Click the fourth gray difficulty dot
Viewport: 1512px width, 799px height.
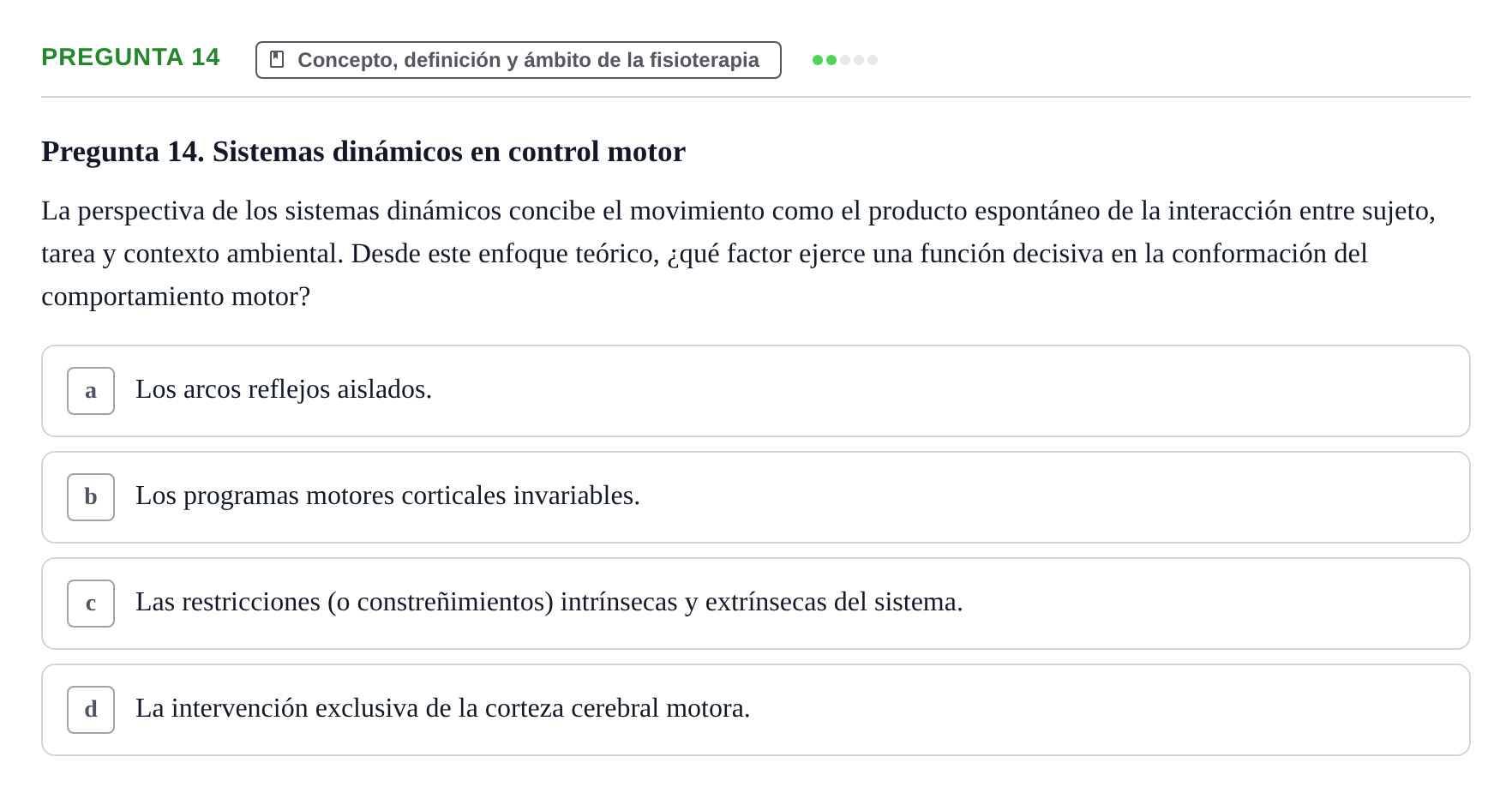click(859, 60)
